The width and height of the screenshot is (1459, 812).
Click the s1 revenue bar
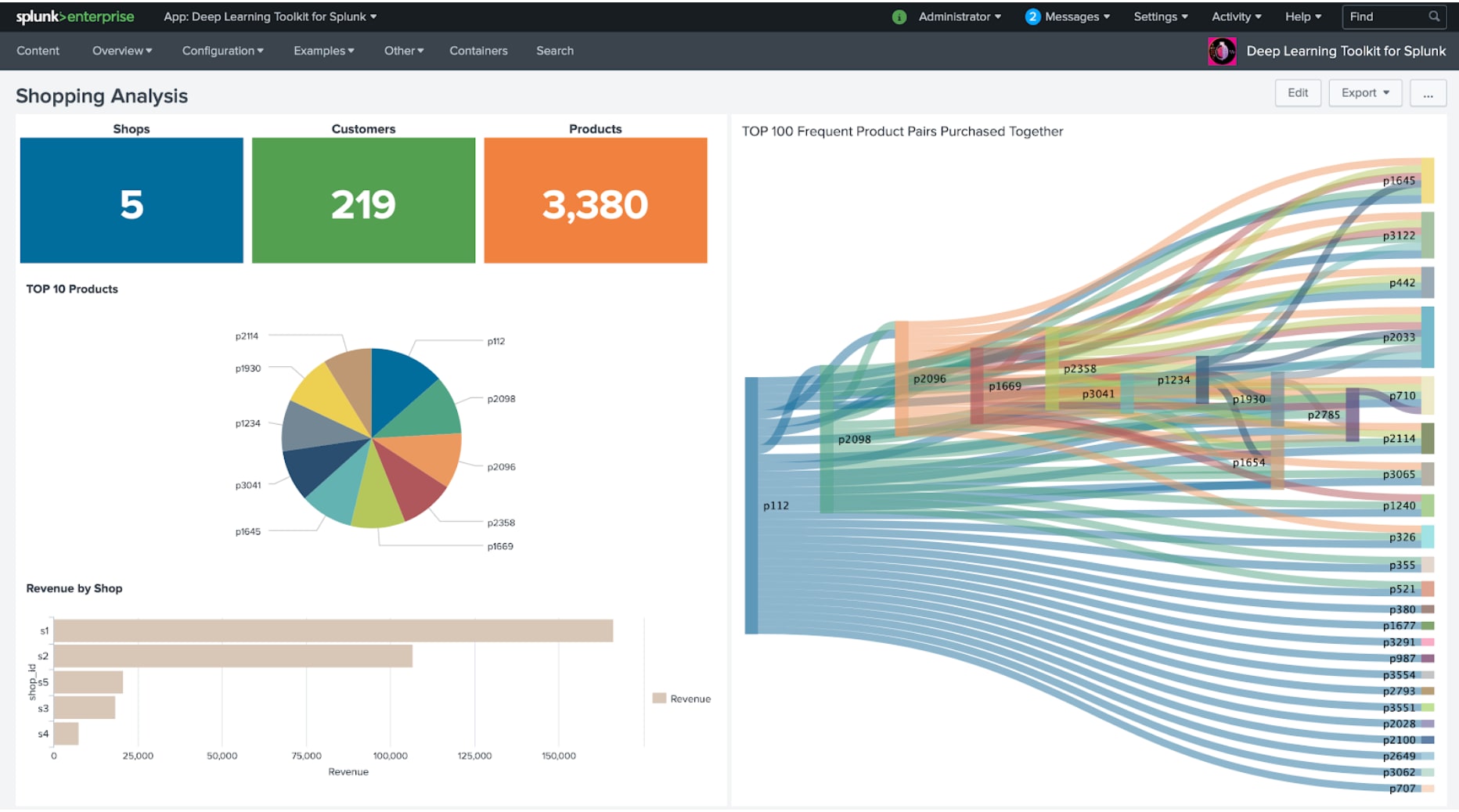coord(333,631)
